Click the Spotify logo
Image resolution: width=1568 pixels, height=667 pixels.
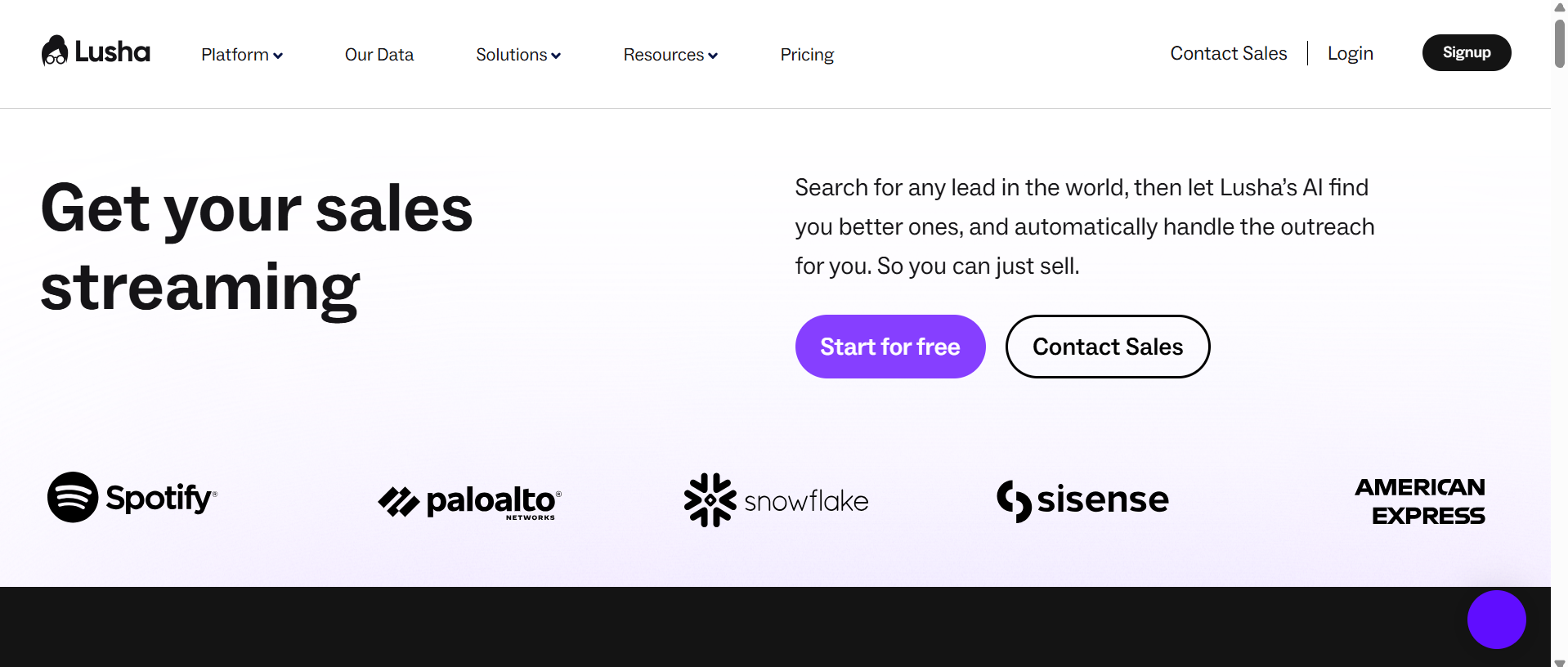pyautogui.click(x=132, y=497)
